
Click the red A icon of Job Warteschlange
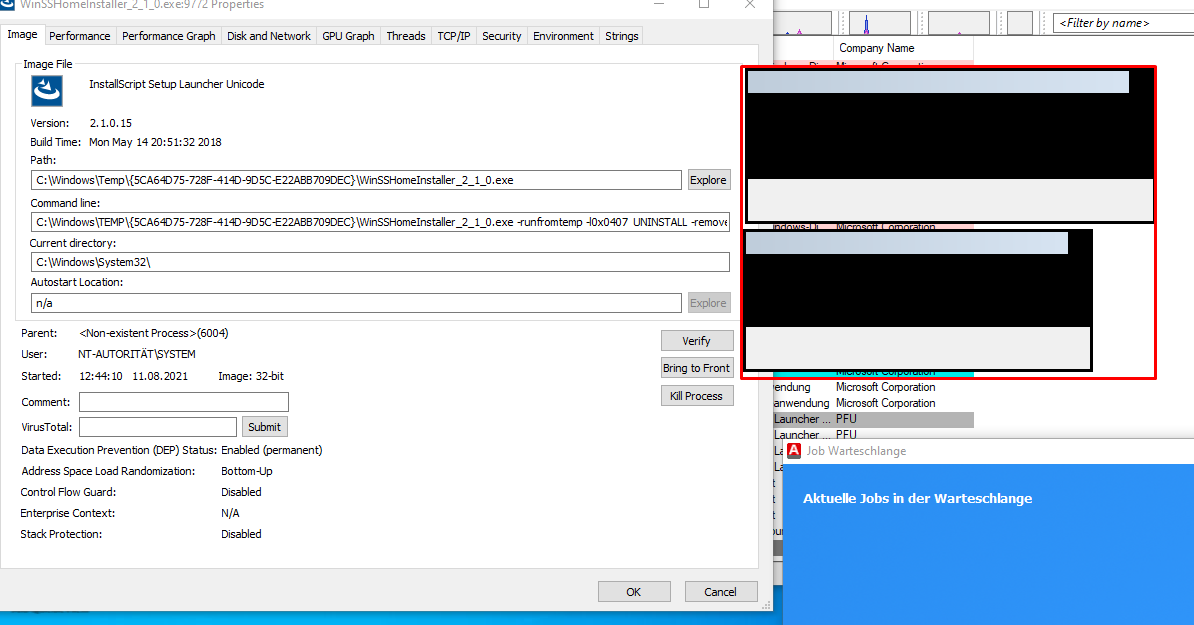(x=794, y=451)
